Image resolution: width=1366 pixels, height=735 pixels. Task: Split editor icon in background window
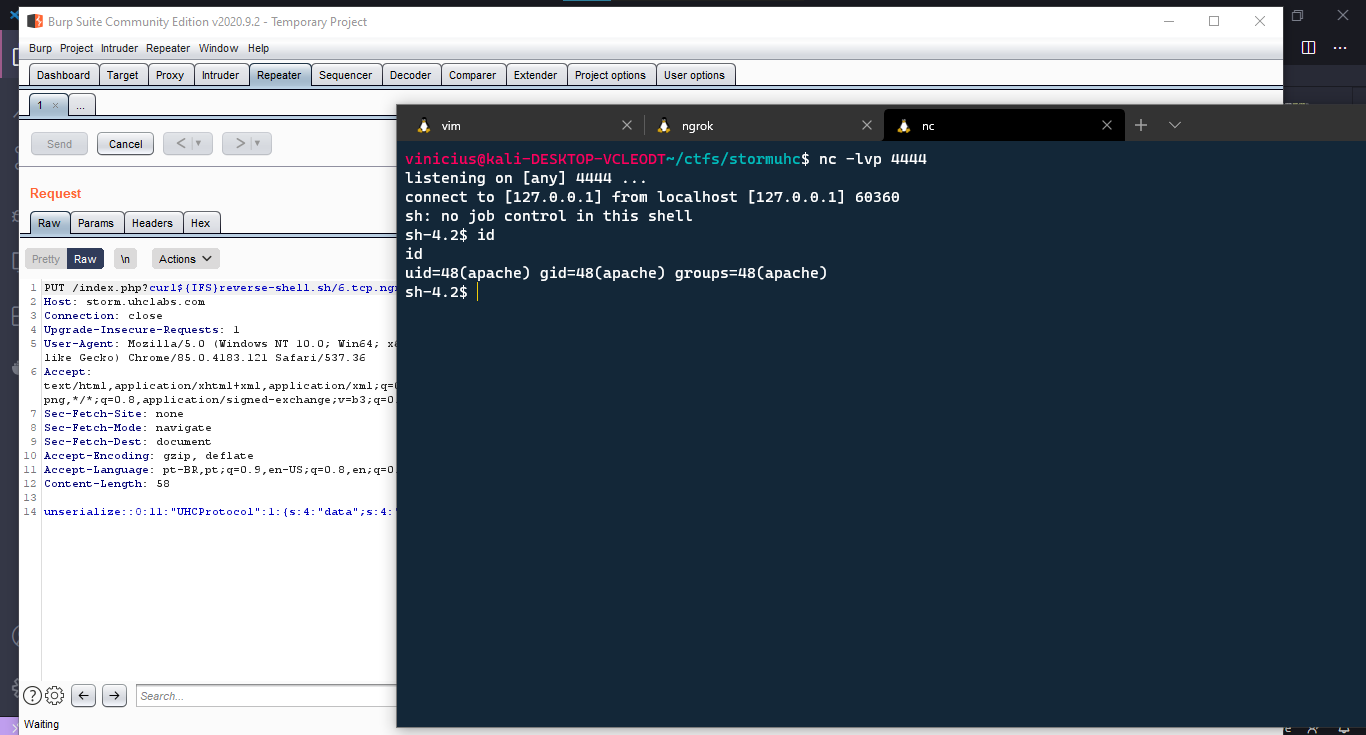point(1308,47)
